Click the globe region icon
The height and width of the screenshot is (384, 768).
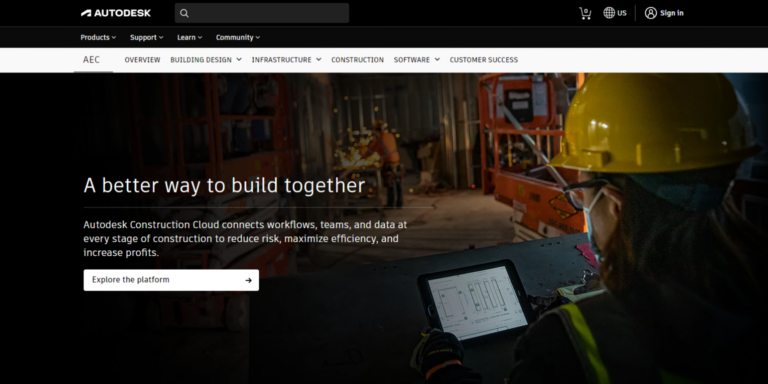click(x=609, y=13)
